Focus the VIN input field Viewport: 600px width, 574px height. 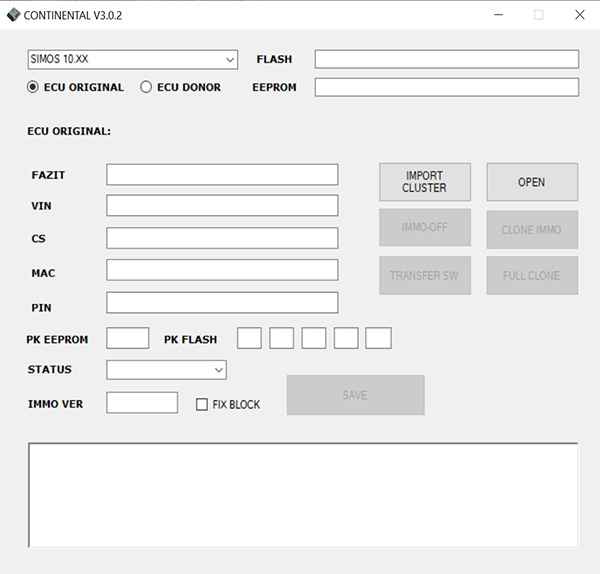click(x=222, y=205)
